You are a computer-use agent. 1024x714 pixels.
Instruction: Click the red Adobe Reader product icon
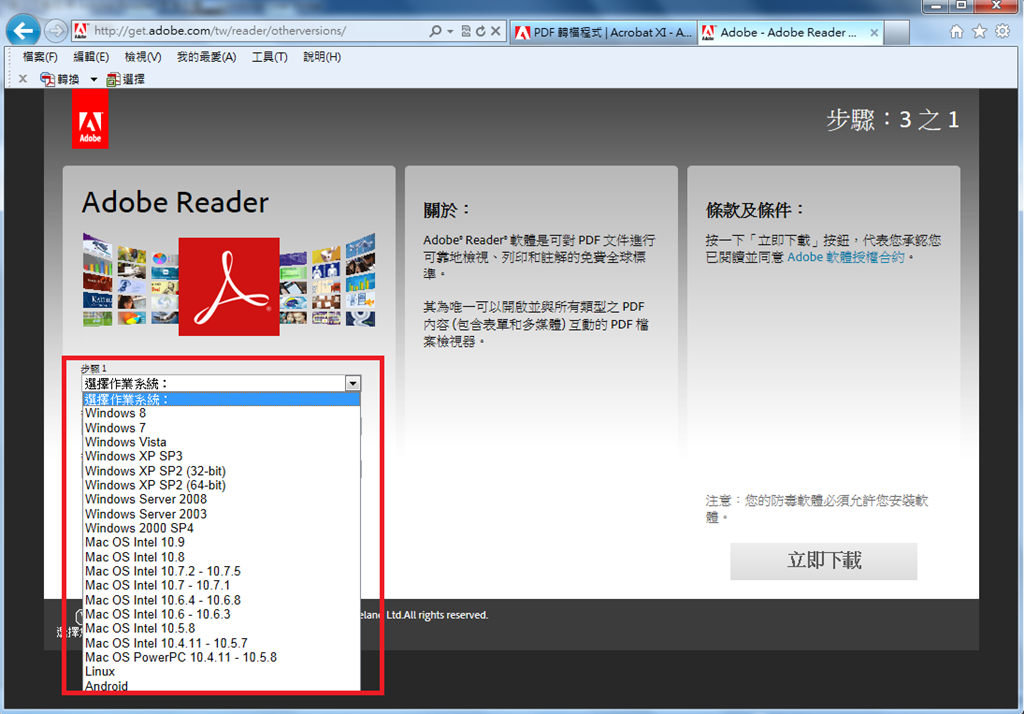pos(229,287)
